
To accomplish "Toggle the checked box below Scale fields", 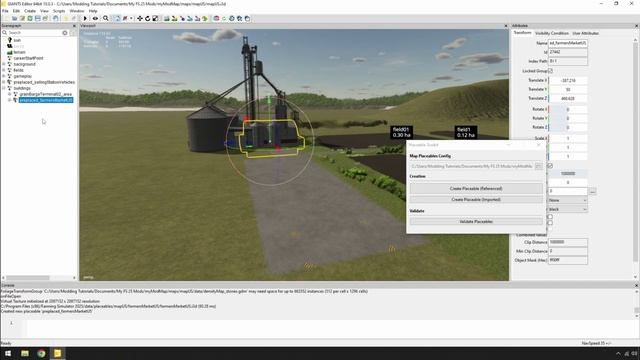I will point(550,166).
